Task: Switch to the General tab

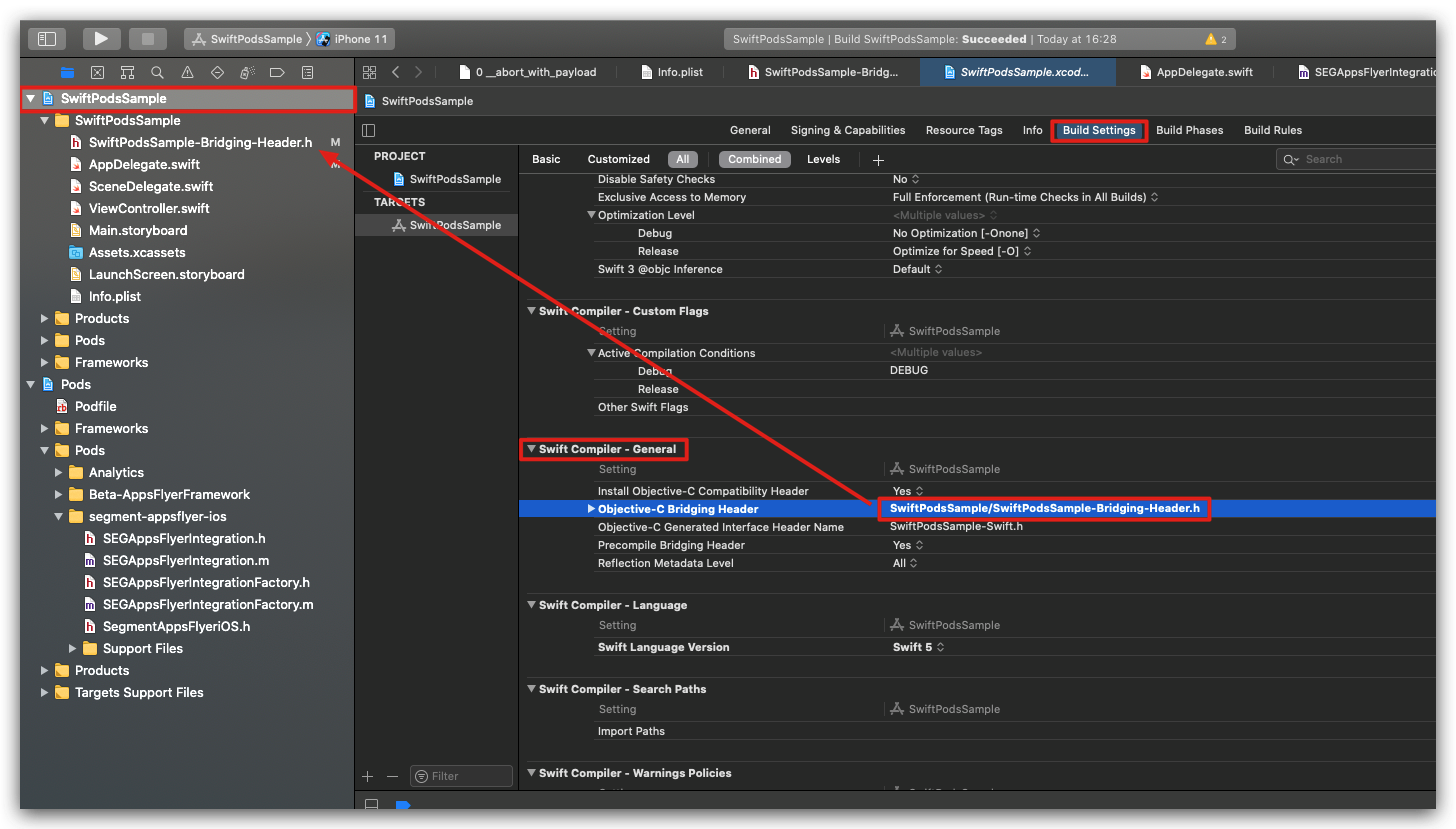Action: (x=750, y=130)
